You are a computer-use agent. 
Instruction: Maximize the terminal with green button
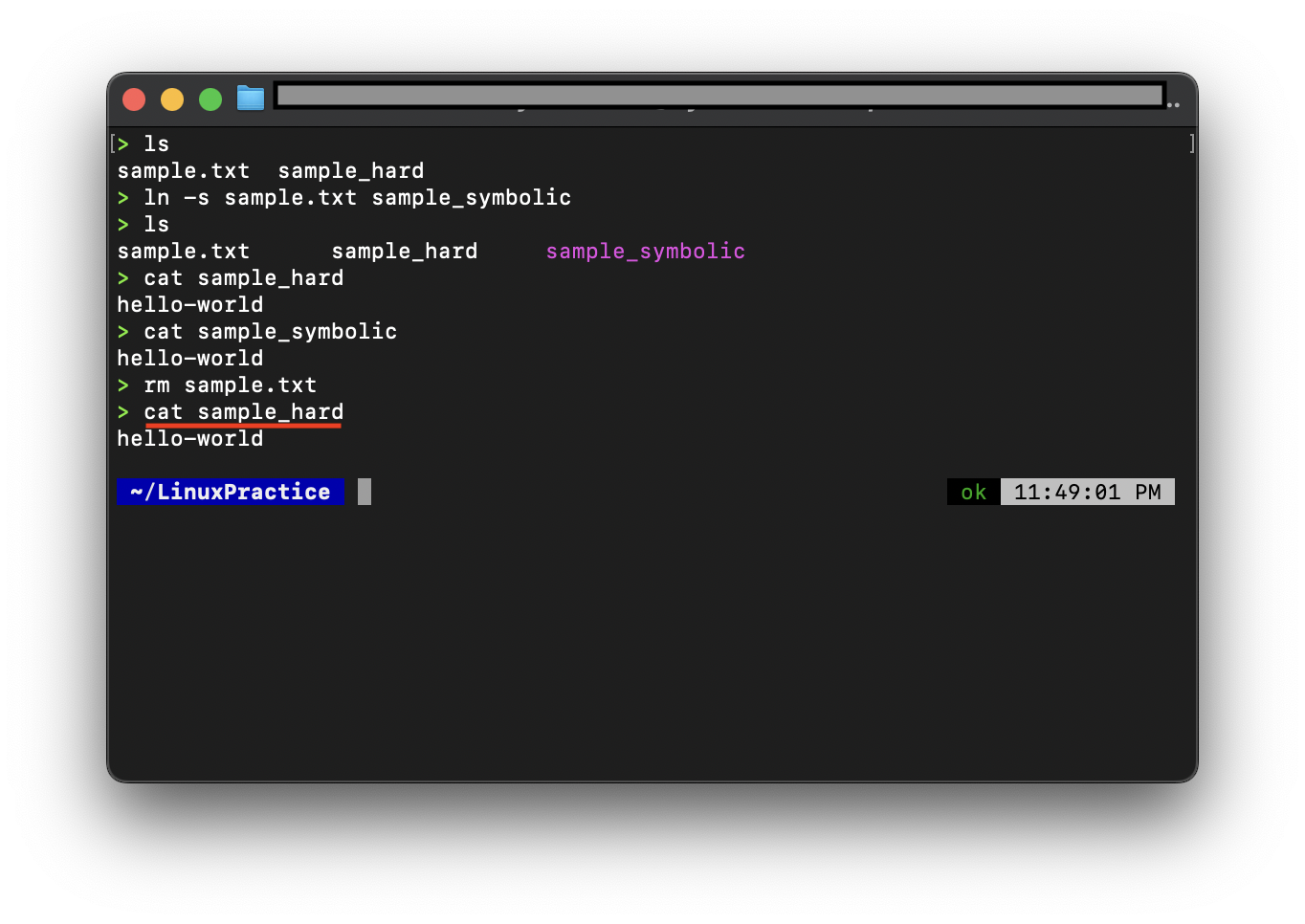point(210,99)
